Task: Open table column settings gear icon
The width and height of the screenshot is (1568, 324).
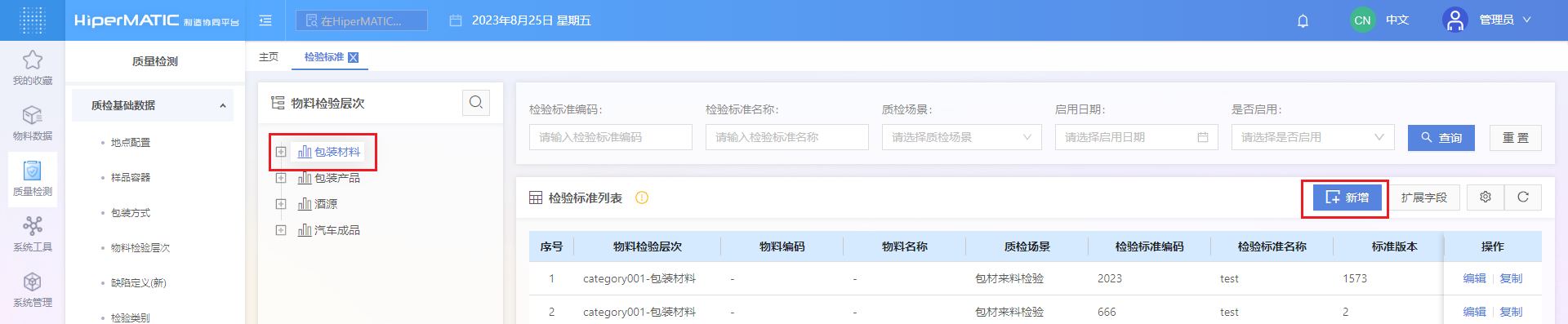Action: 1486,198
